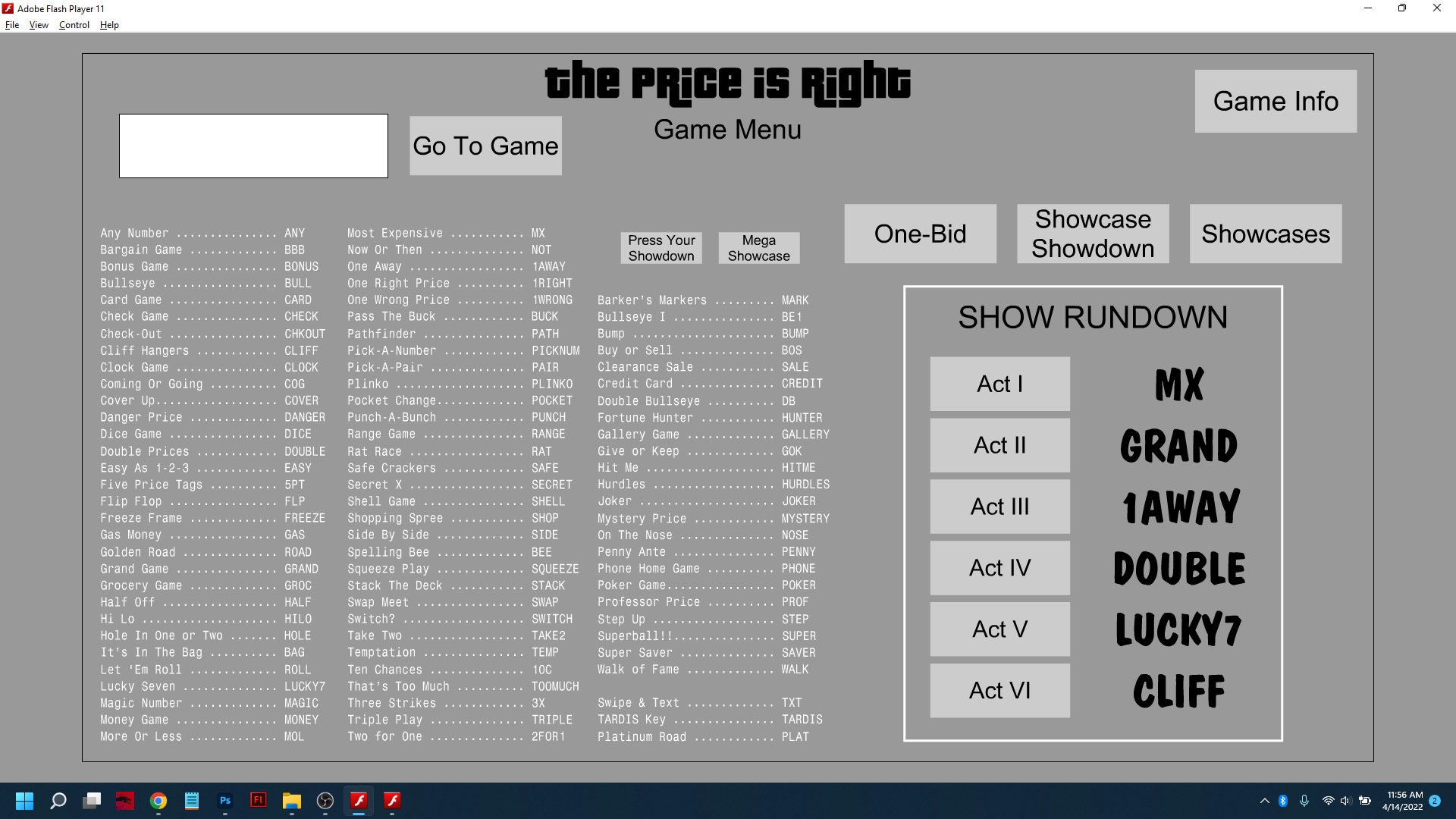Select the active Adobe Flash Player taskbar icon

(359, 801)
